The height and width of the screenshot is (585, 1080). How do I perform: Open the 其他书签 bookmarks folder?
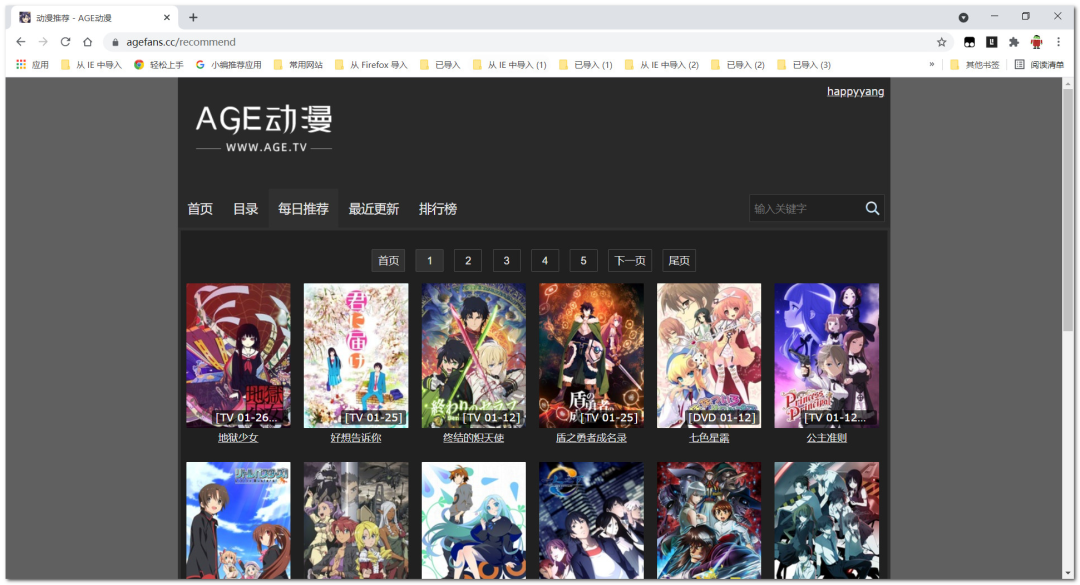coord(975,65)
